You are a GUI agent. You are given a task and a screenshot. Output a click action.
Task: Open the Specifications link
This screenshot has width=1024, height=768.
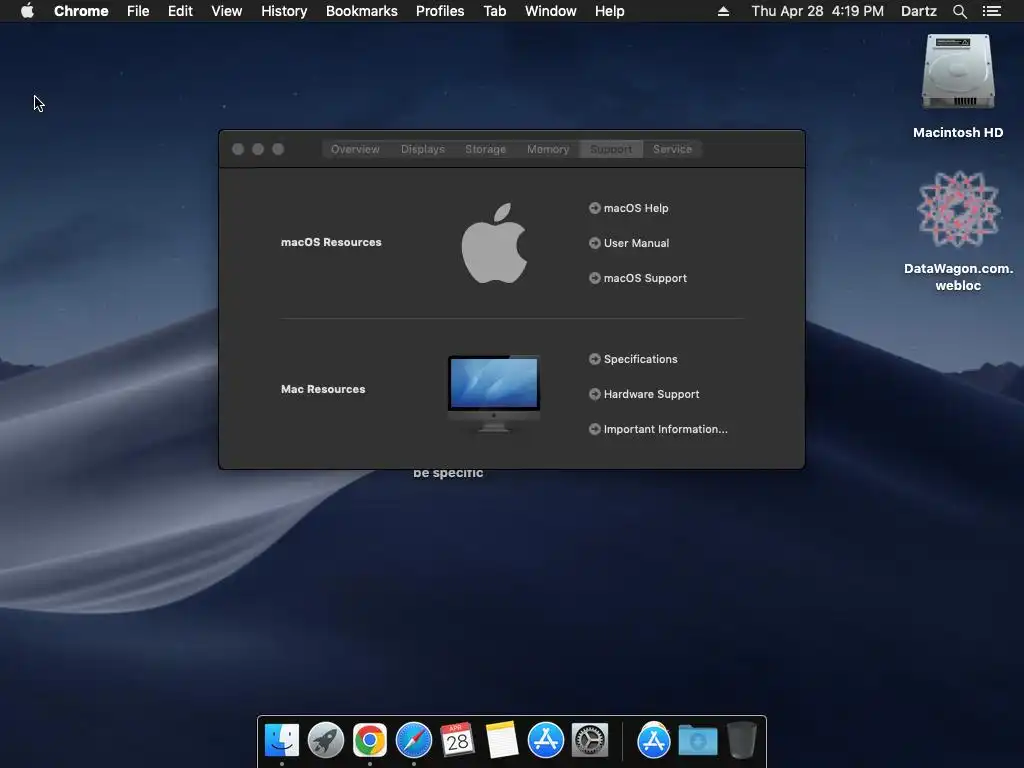pyautogui.click(x=641, y=359)
